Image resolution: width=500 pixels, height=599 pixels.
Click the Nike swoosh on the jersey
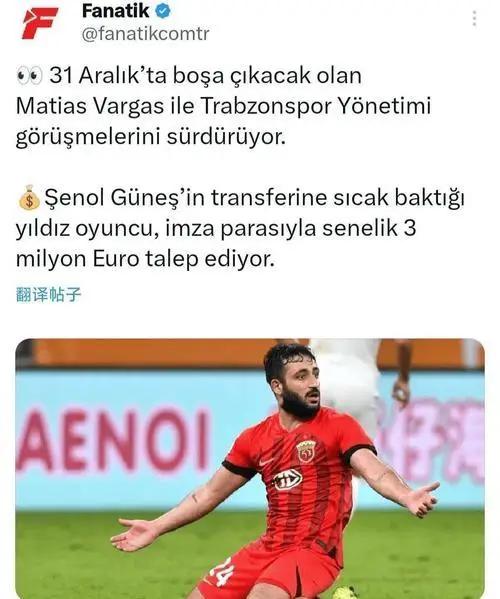pyautogui.click(x=265, y=462)
